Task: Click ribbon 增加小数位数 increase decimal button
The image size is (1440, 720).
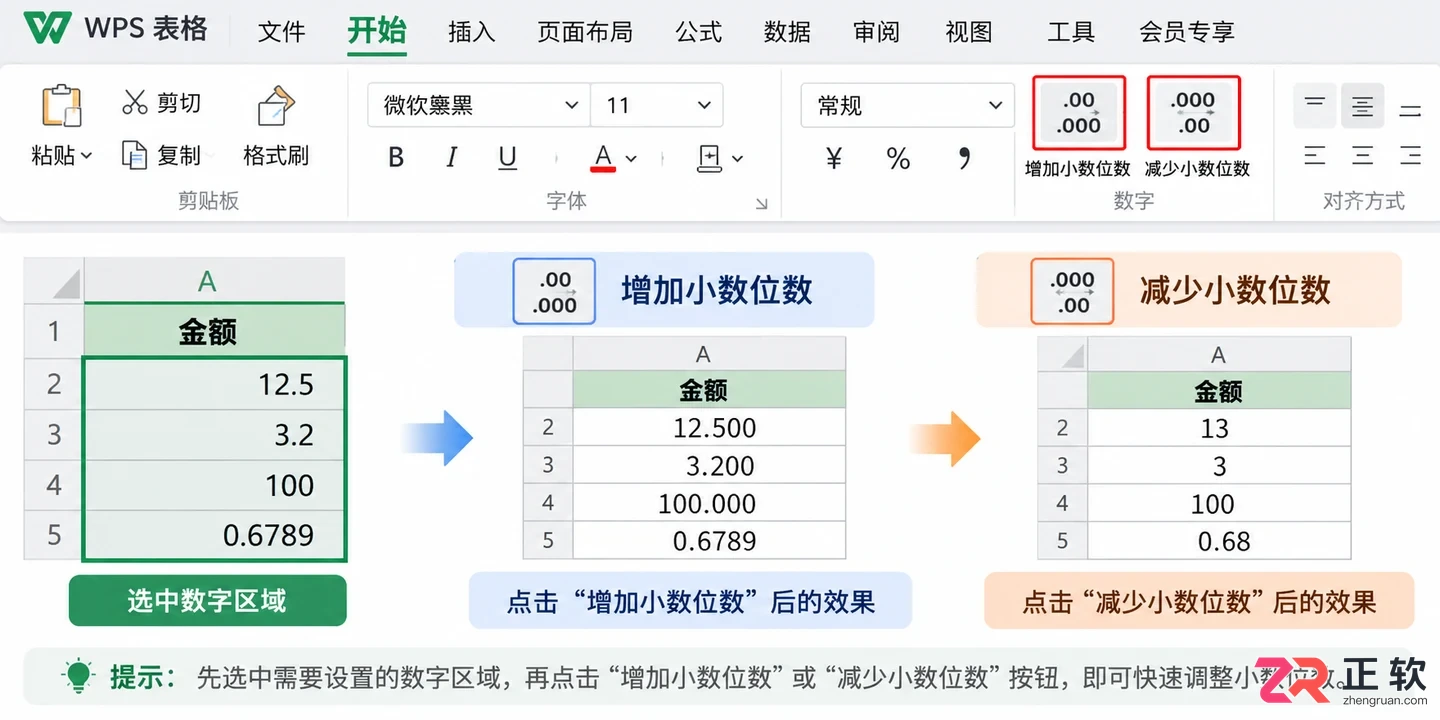Action: pyautogui.click(x=1079, y=113)
